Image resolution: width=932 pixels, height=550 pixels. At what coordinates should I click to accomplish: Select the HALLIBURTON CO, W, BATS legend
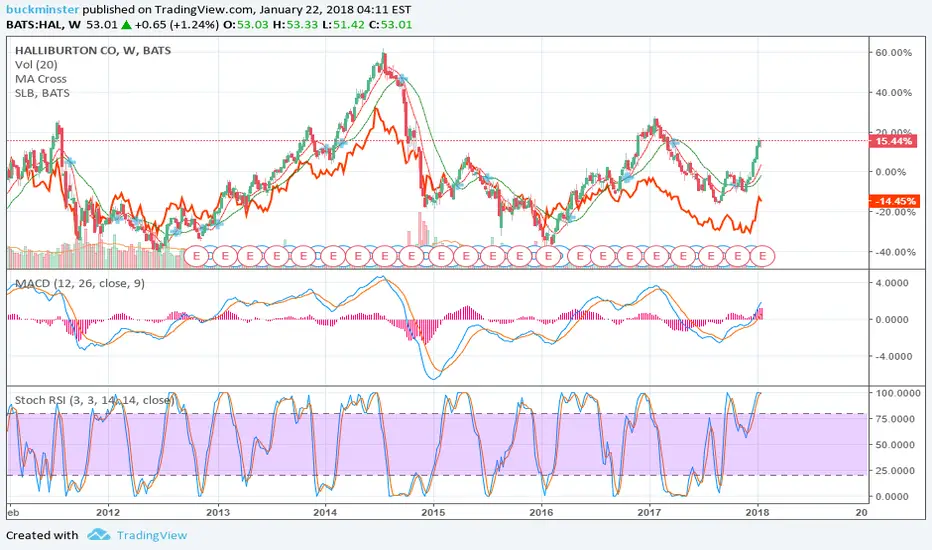93,51
